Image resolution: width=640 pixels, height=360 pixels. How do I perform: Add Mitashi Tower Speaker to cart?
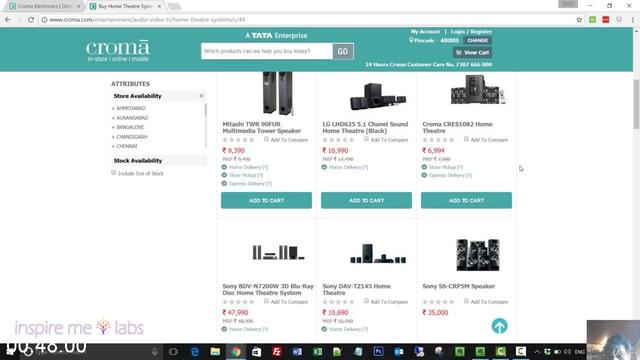pos(267,200)
